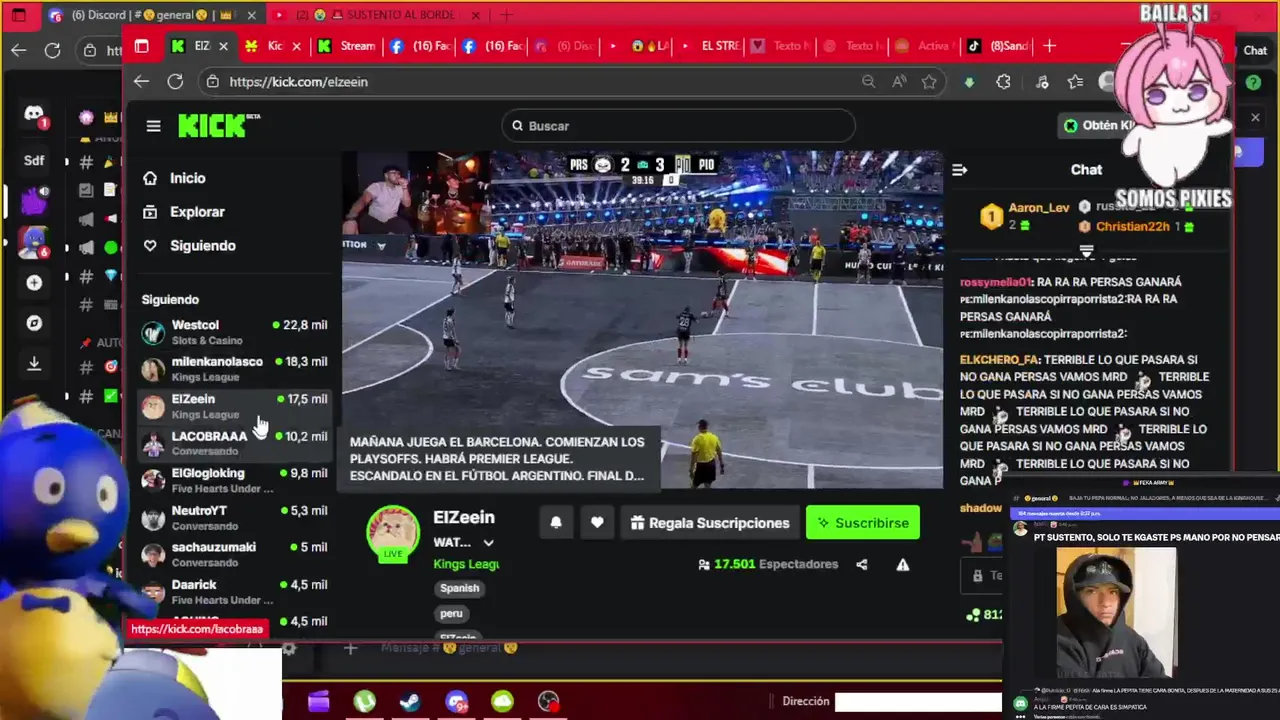
Task: Expand the chat leaderboard chevron
Action: (x=1086, y=250)
